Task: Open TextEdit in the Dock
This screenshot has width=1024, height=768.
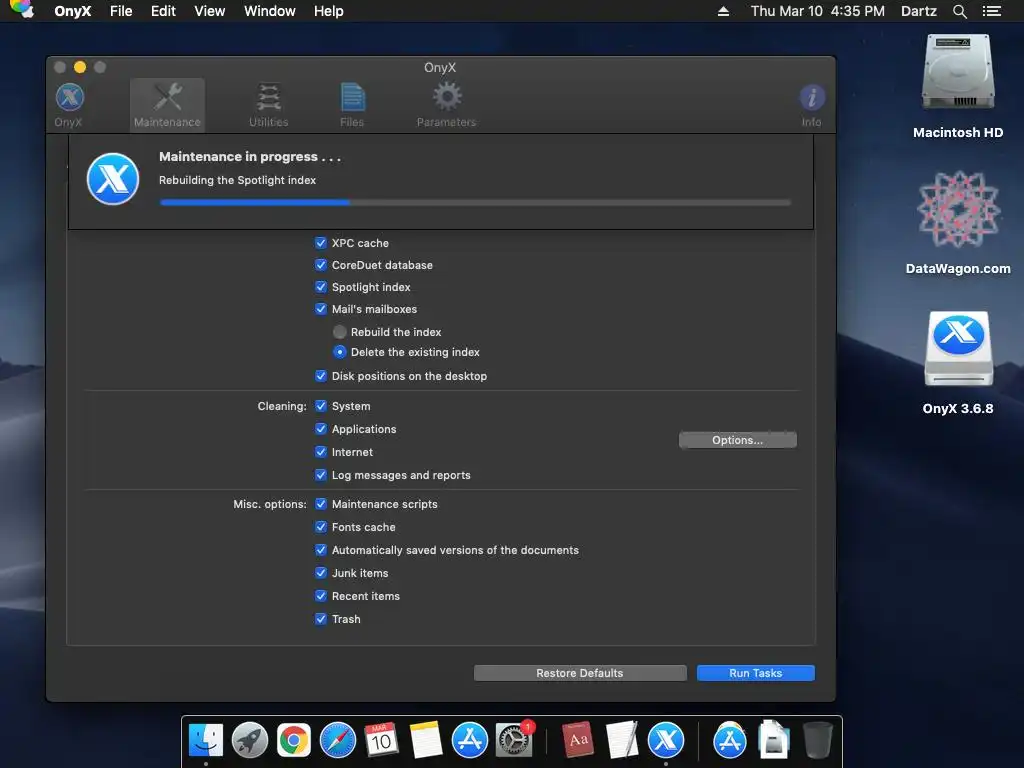Action: [x=622, y=741]
